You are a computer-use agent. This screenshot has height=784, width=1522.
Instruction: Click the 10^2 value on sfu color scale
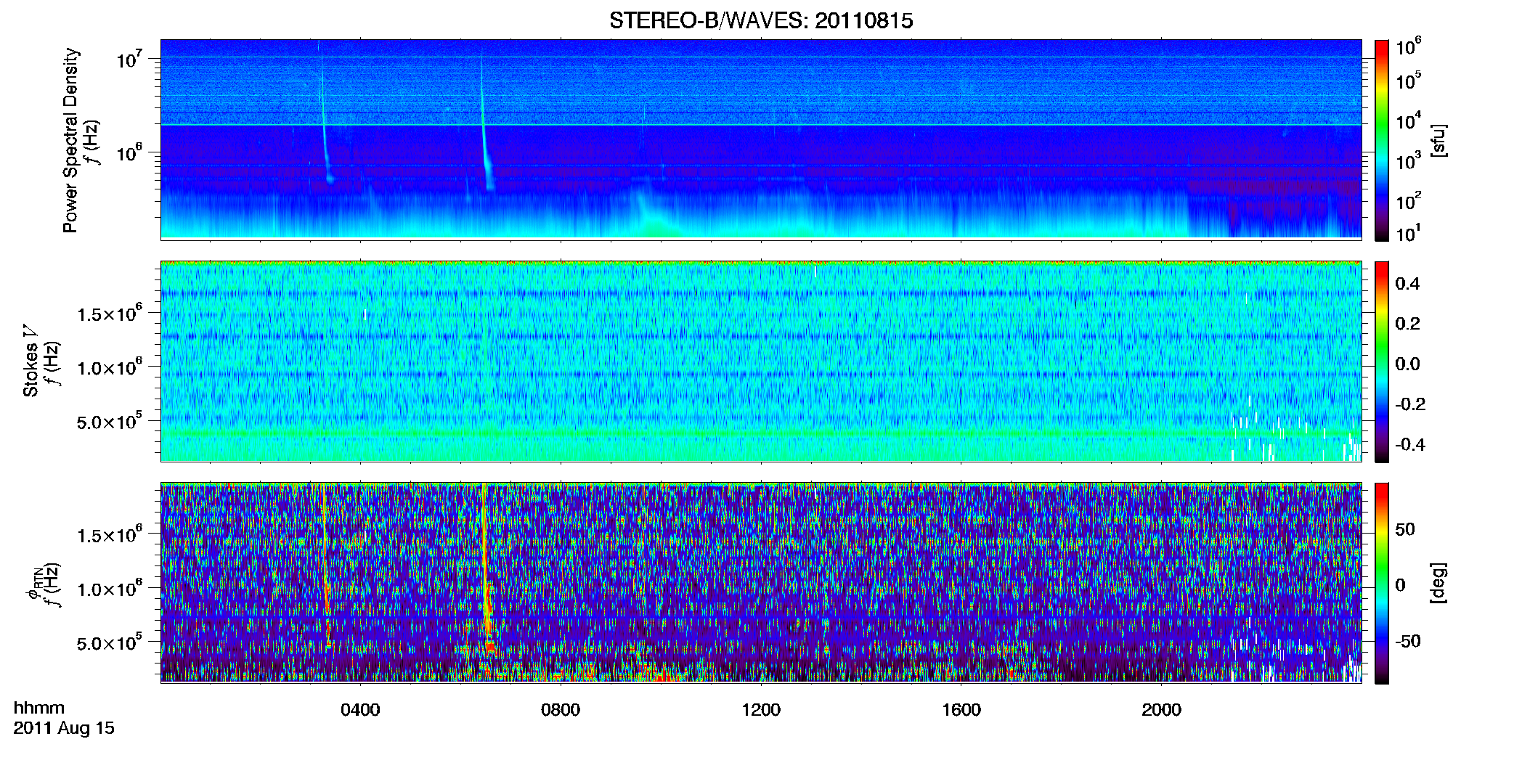[1408, 200]
